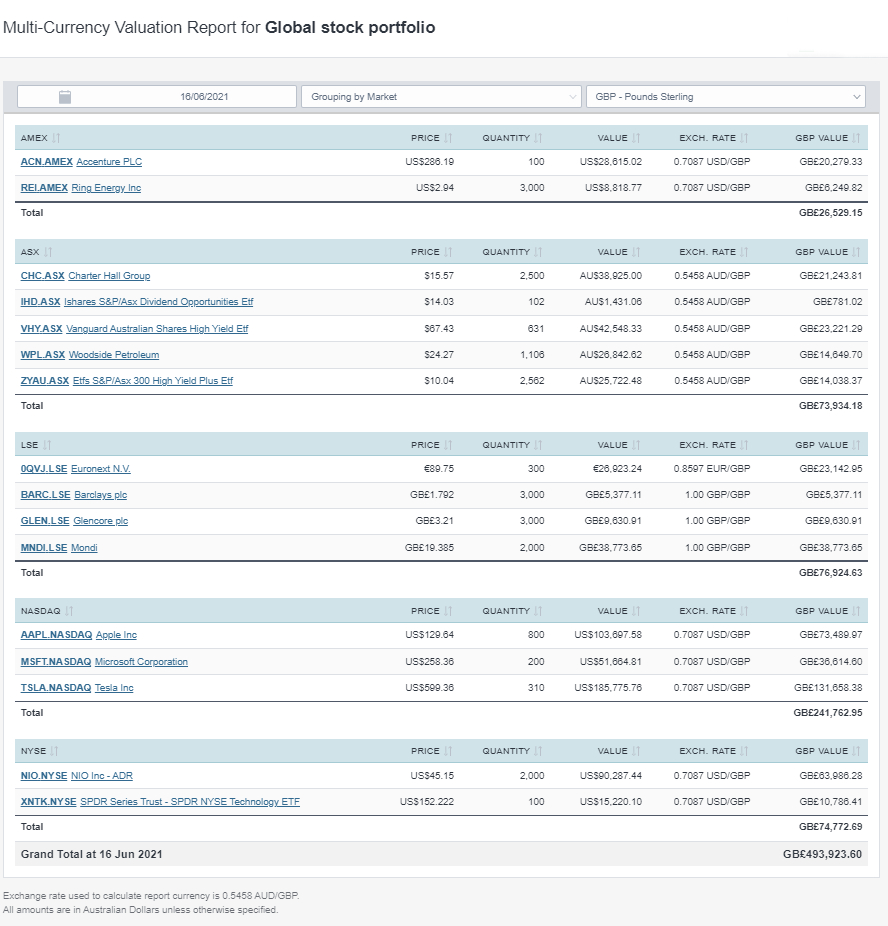Sort NASDAQ table by Quantity

tap(538, 611)
